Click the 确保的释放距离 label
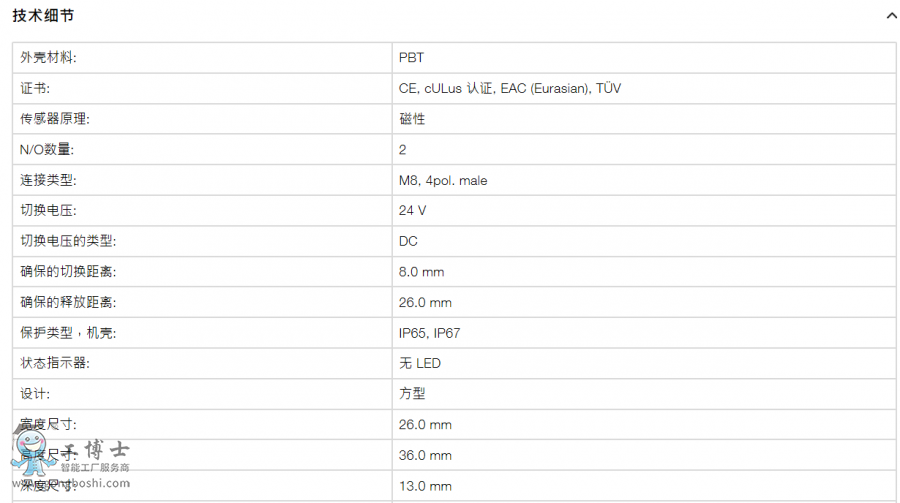Screen dimensions: 900x503 (68, 303)
